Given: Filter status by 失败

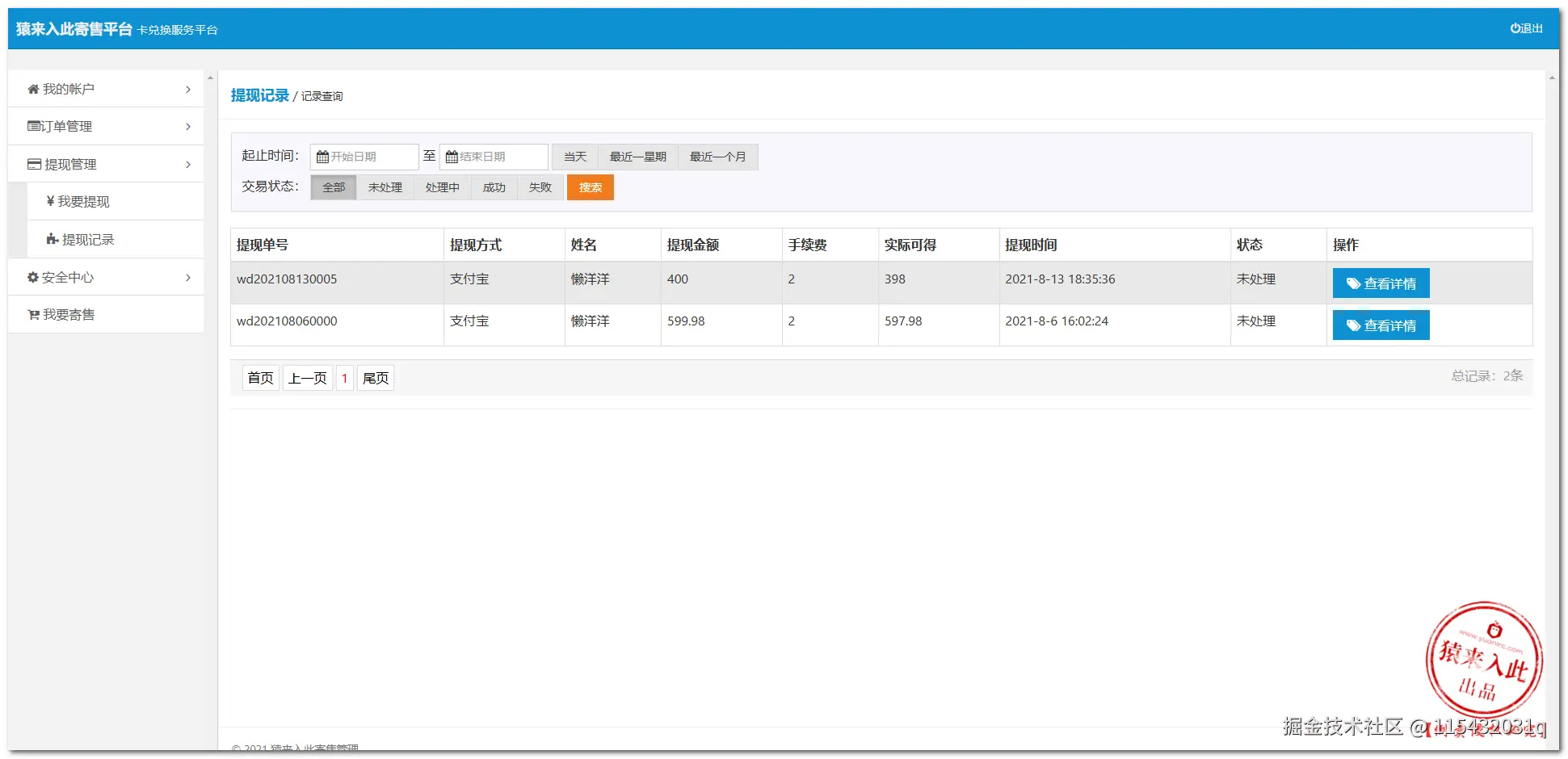Looking at the screenshot, I should click(540, 187).
